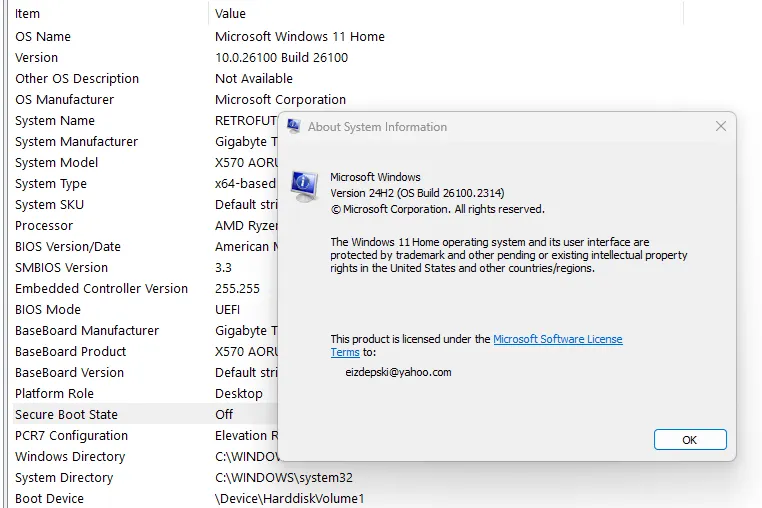Click the blue info monitor icon in the dialog

[x=304, y=186]
